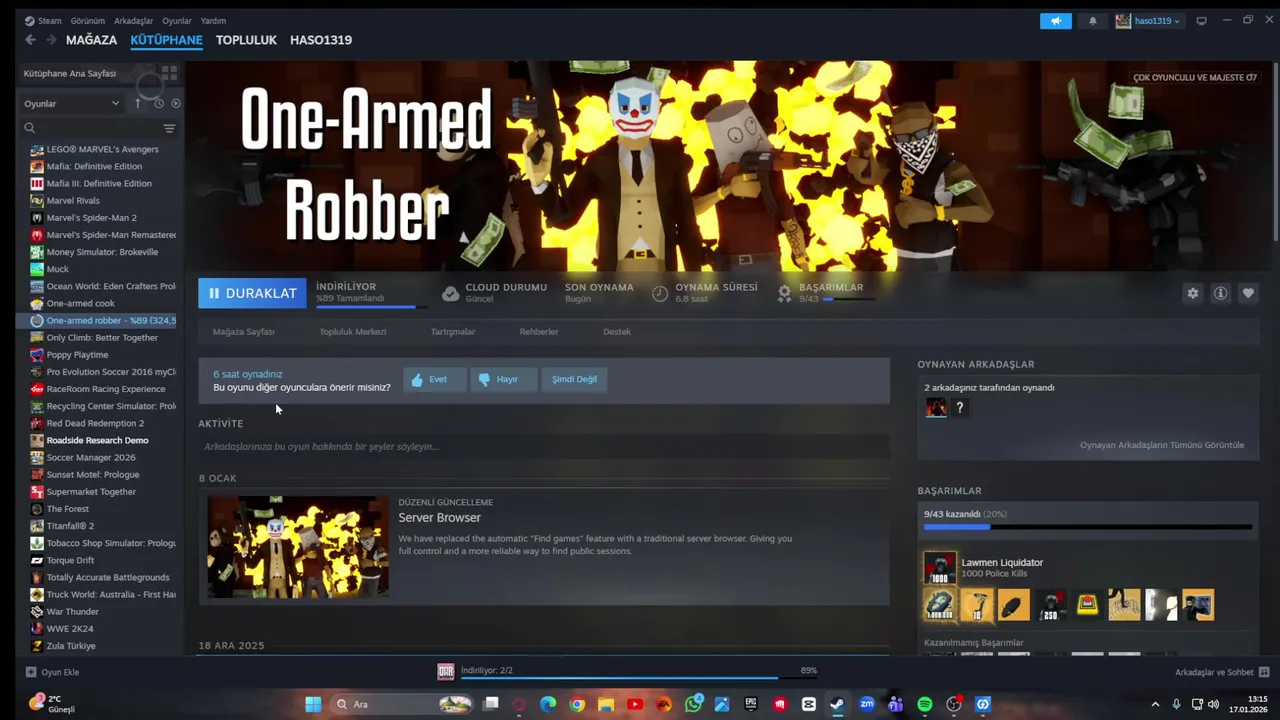1280x720 pixels.
Task: Open the Steam menu
Action: click(43, 20)
